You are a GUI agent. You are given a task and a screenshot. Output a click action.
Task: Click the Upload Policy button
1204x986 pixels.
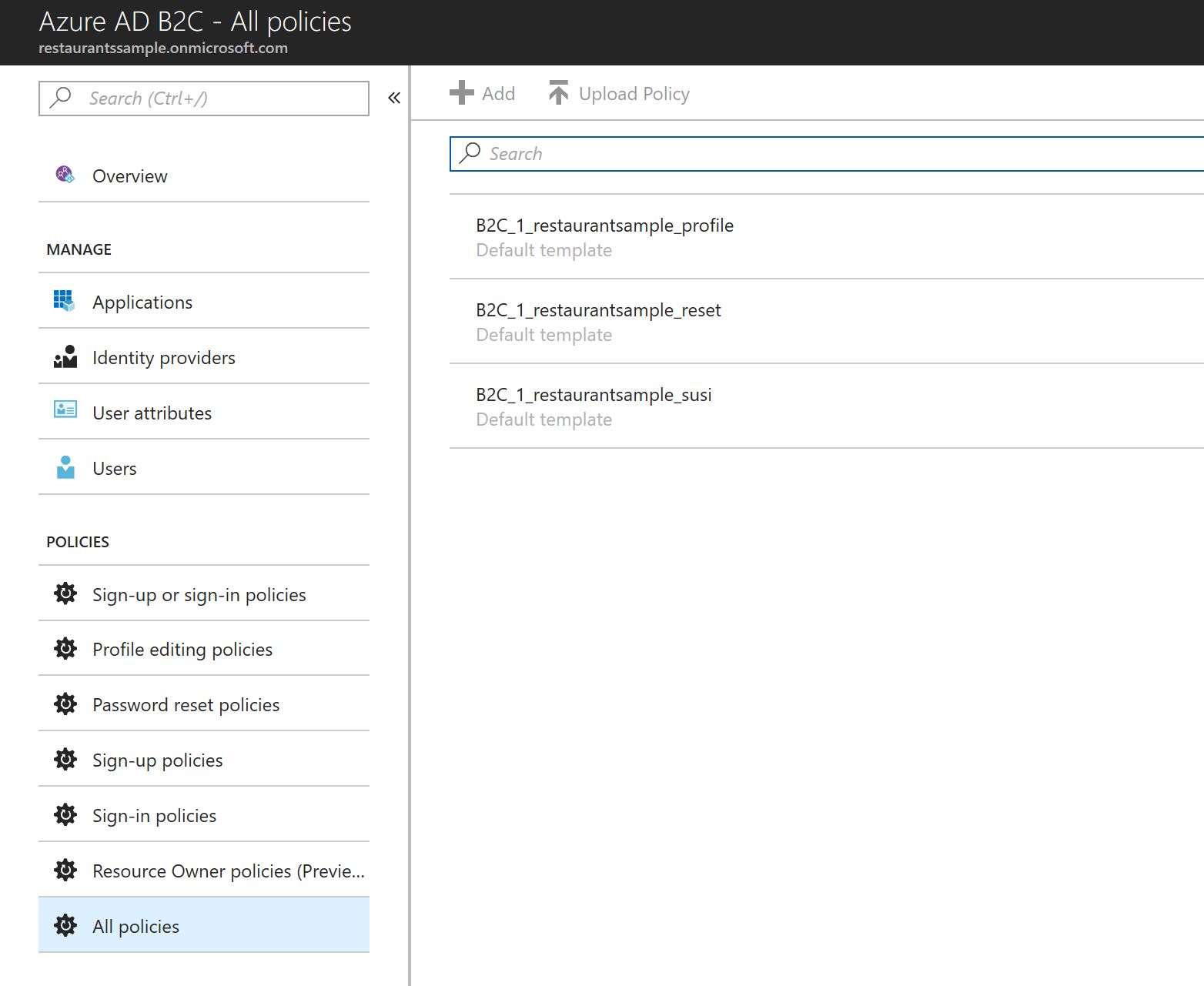(x=619, y=93)
